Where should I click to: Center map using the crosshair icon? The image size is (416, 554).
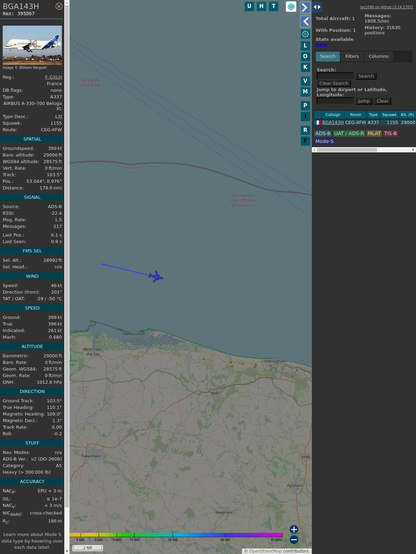(305, 34)
